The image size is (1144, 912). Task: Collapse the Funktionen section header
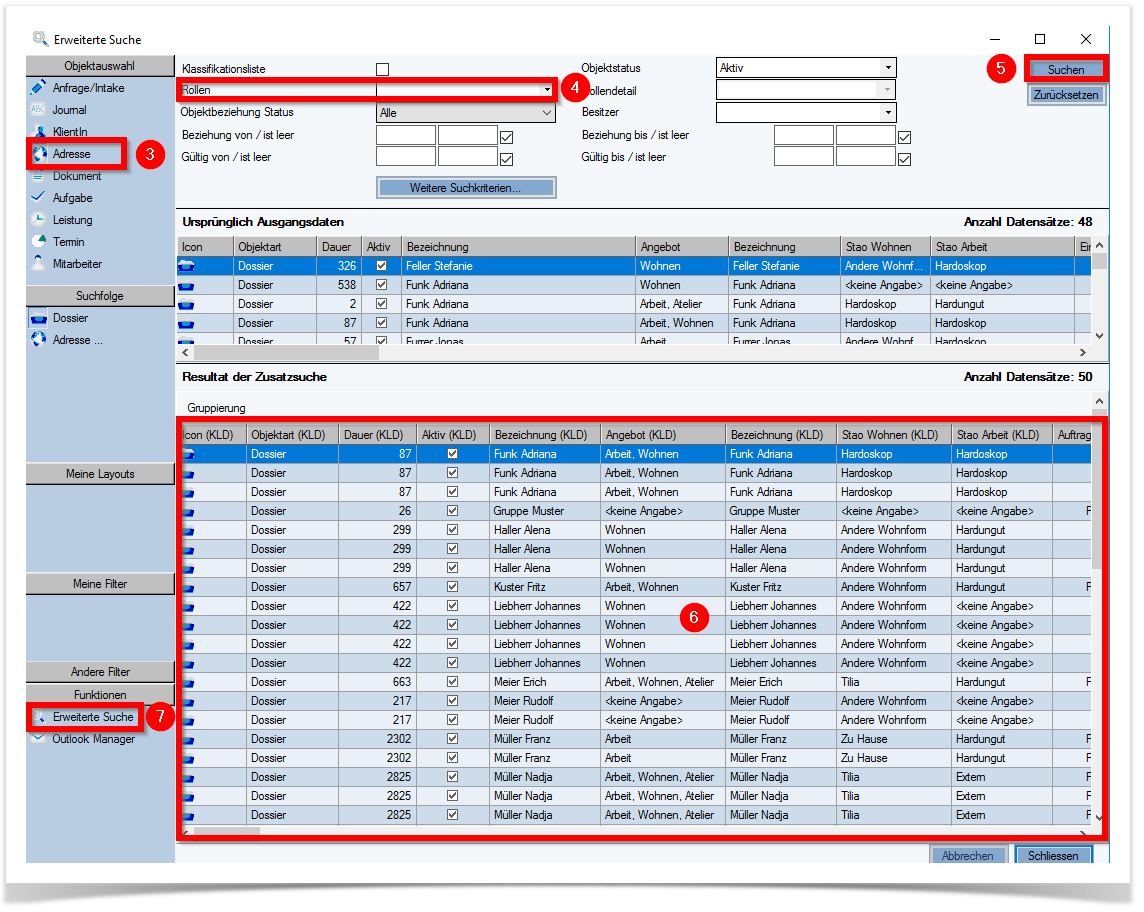click(x=100, y=695)
